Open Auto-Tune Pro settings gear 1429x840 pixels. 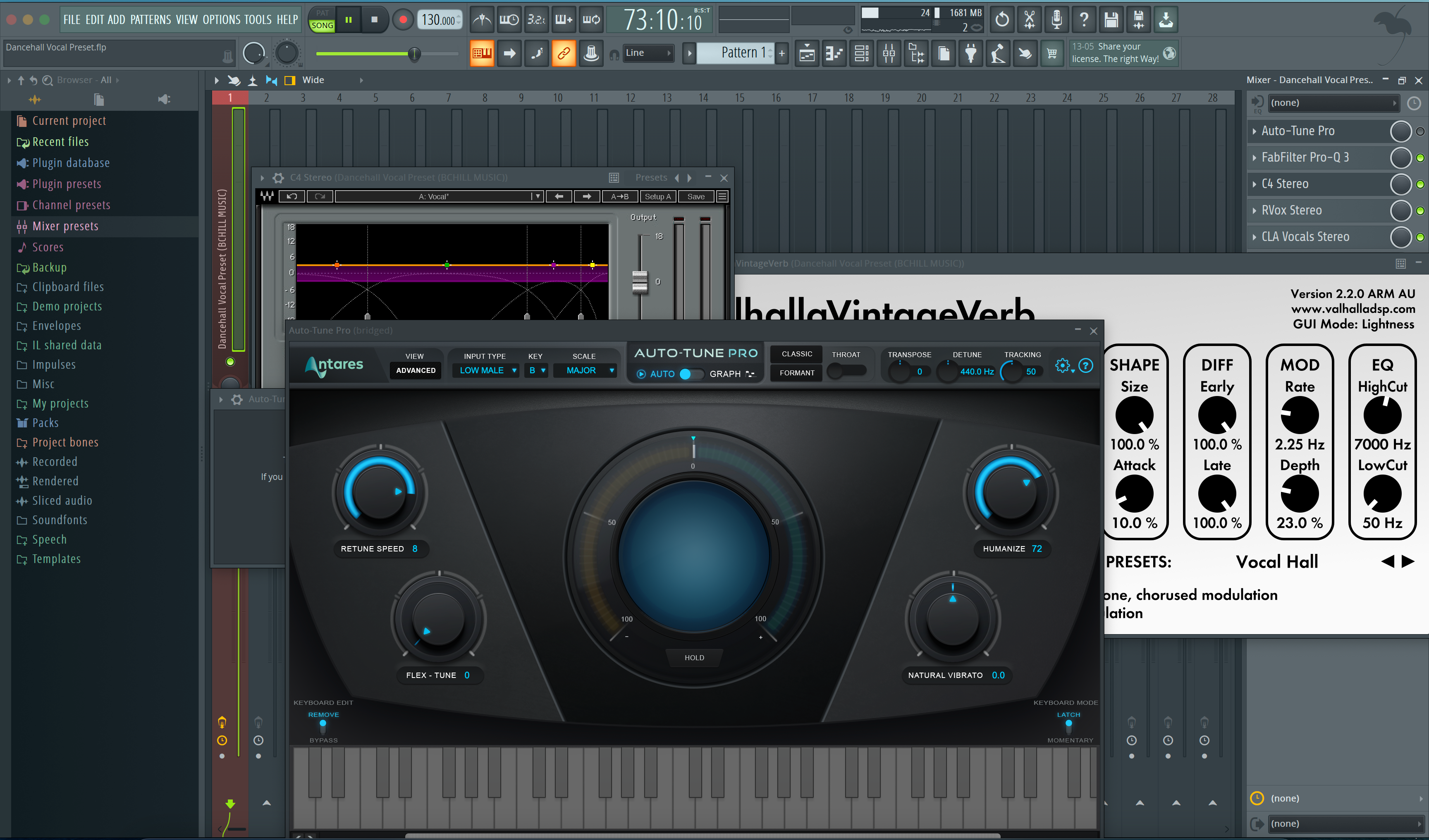point(1063,365)
